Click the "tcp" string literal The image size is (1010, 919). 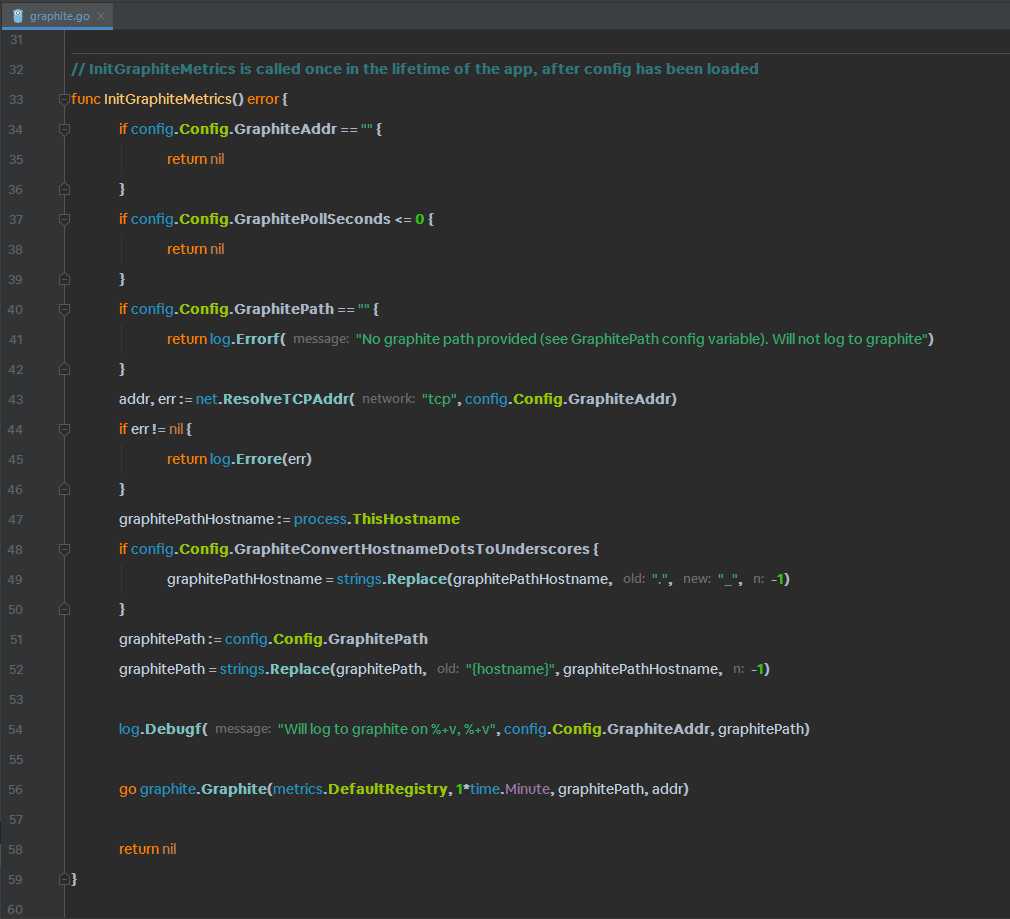click(439, 399)
